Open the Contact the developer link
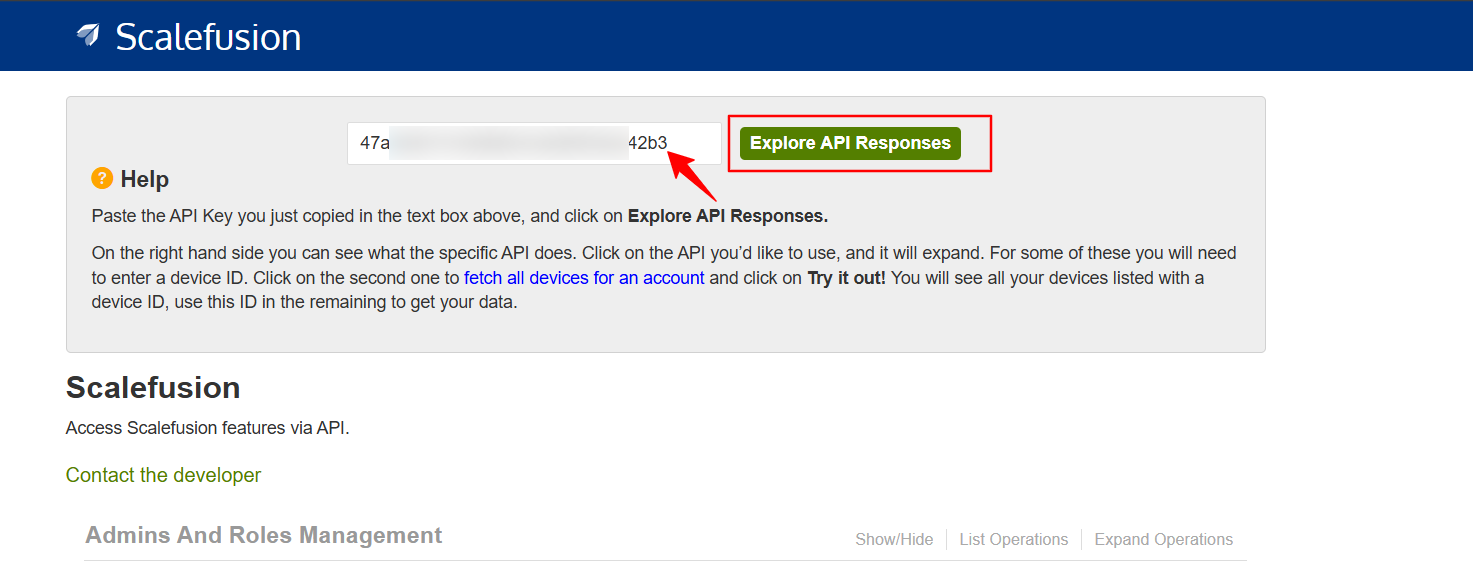This screenshot has height=567, width=1473. [x=163, y=475]
